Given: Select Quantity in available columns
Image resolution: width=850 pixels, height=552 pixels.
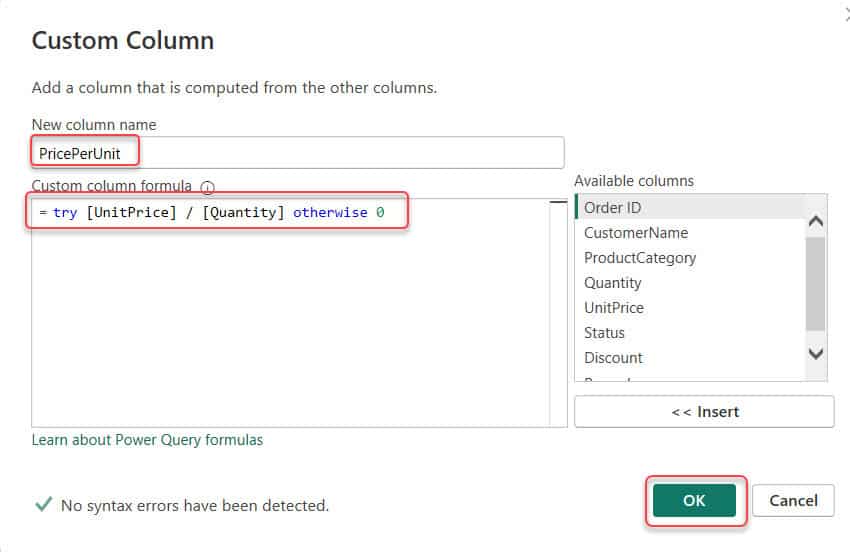Looking at the screenshot, I should pyautogui.click(x=690, y=283).
